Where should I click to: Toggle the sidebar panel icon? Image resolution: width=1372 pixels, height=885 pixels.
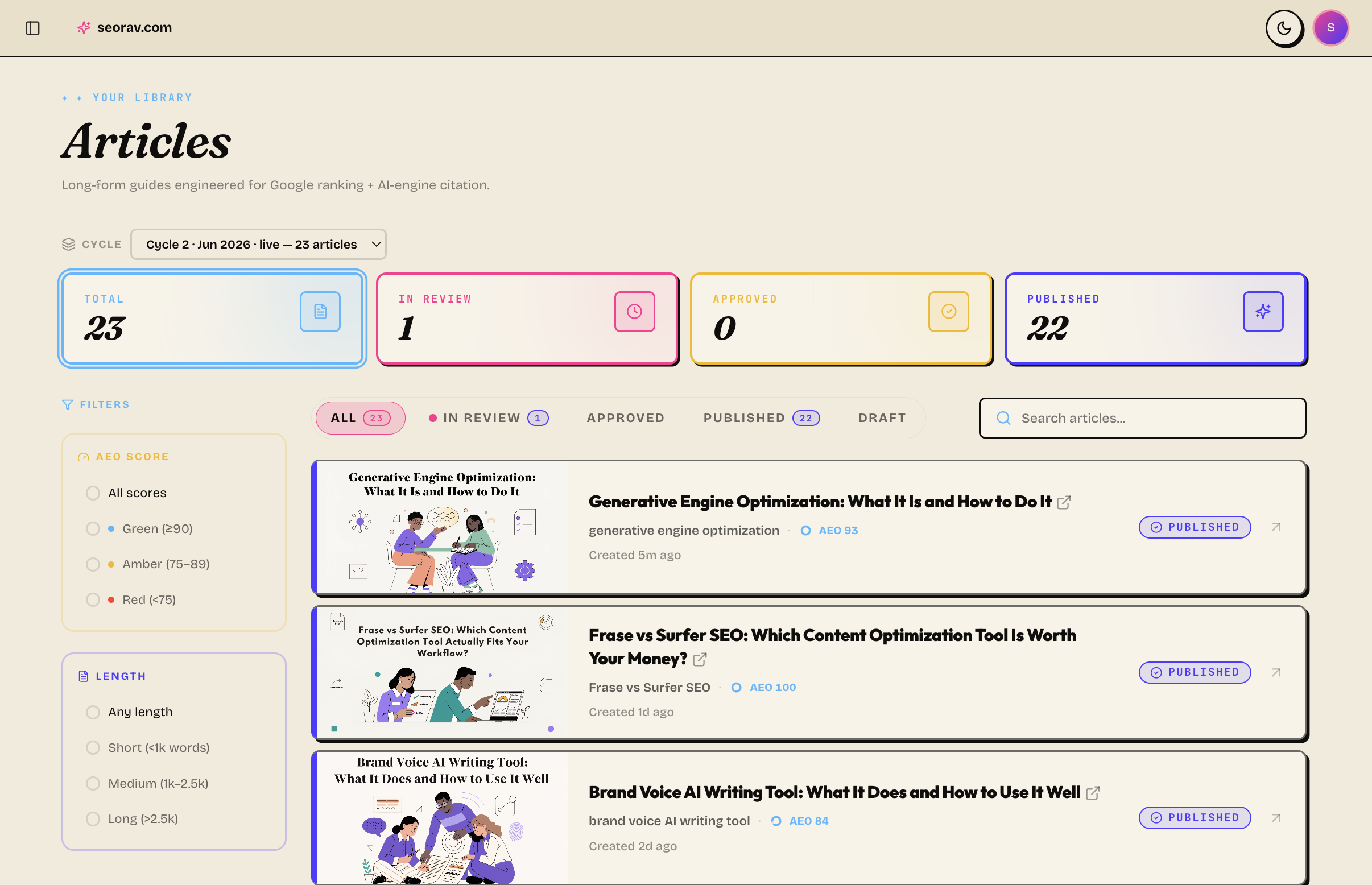pyautogui.click(x=33, y=27)
